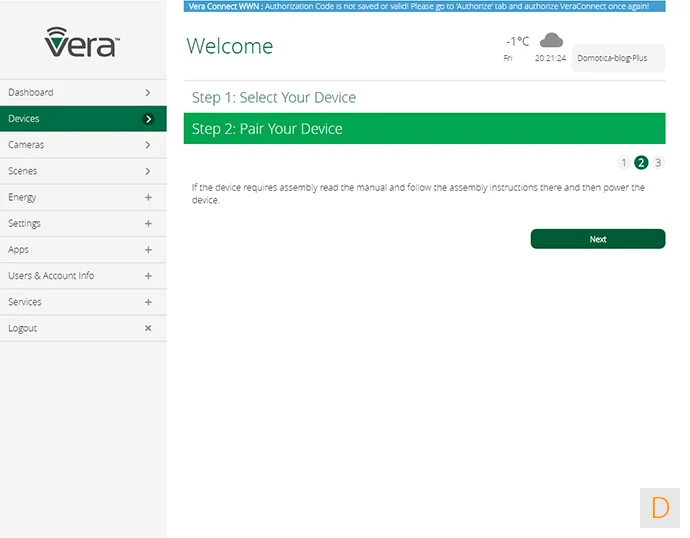Click the Next button
This screenshot has height=538, width=690.
(598, 239)
